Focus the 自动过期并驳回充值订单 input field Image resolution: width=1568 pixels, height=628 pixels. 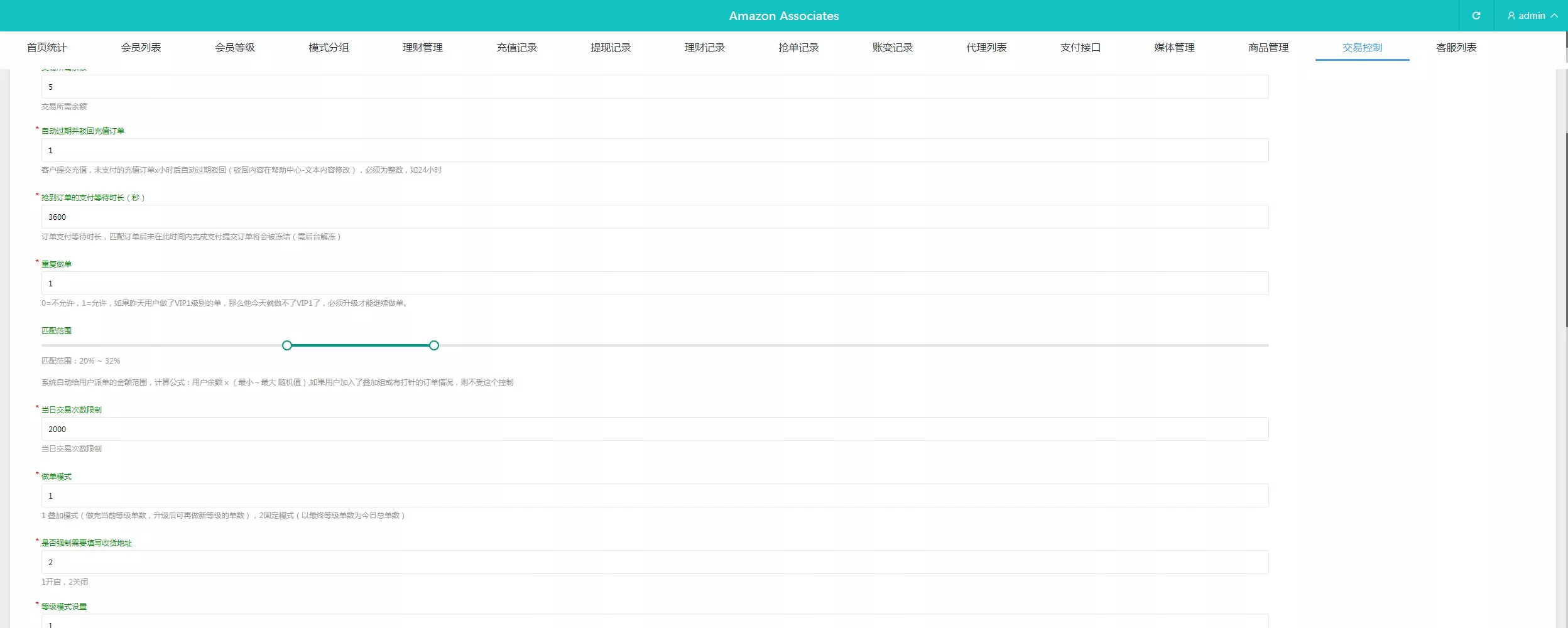pos(655,151)
